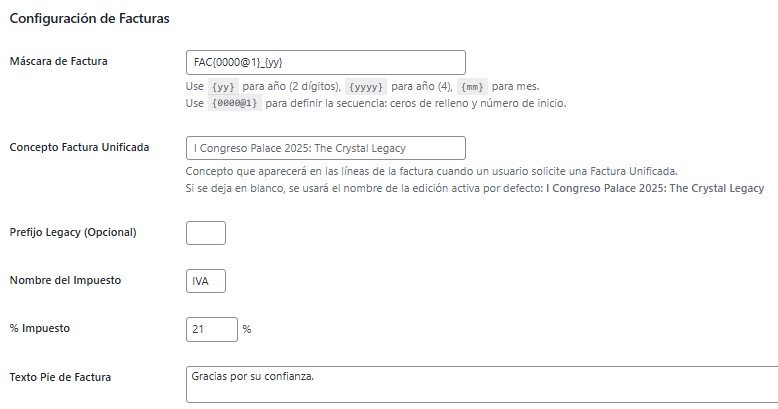Click the {0000@1} sequence code tag
778x409 pixels.
(x=235, y=104)
